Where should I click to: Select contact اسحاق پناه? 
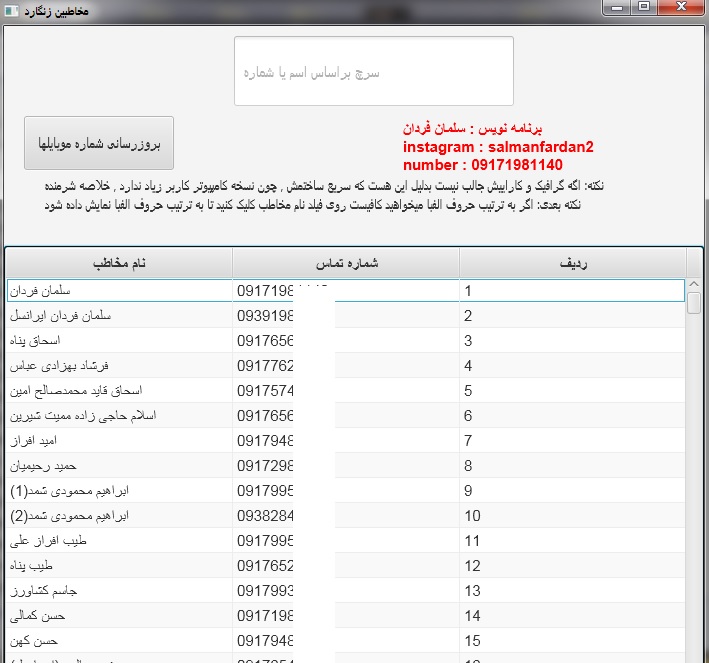click(x=35, y=341)
